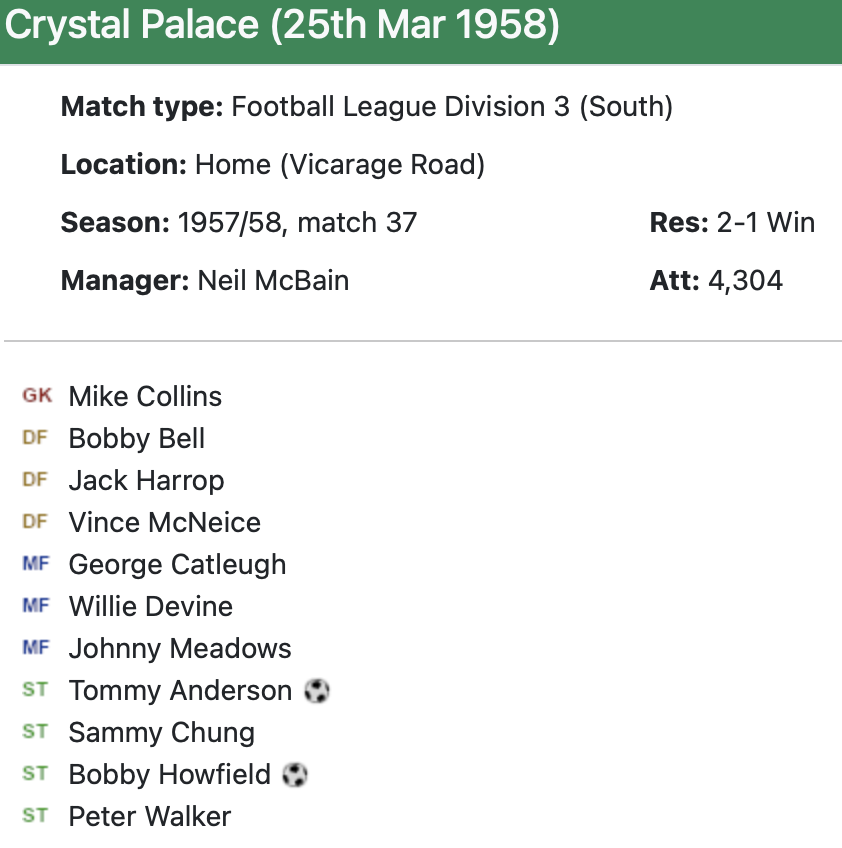Screen dimensions: 842x848
Task: Open Bobby Howfield's player entry
Action: [x=169, y=774]
